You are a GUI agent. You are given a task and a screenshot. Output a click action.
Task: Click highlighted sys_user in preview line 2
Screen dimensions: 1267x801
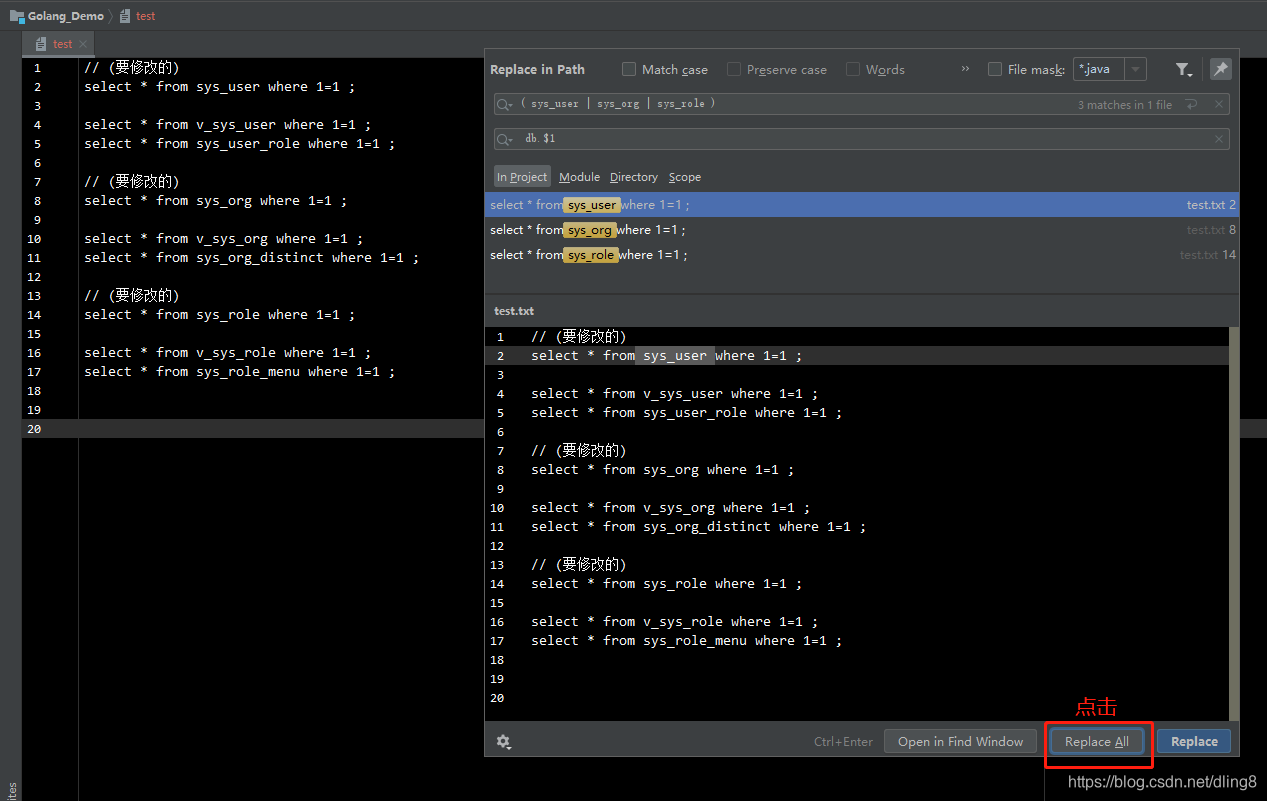675,355
